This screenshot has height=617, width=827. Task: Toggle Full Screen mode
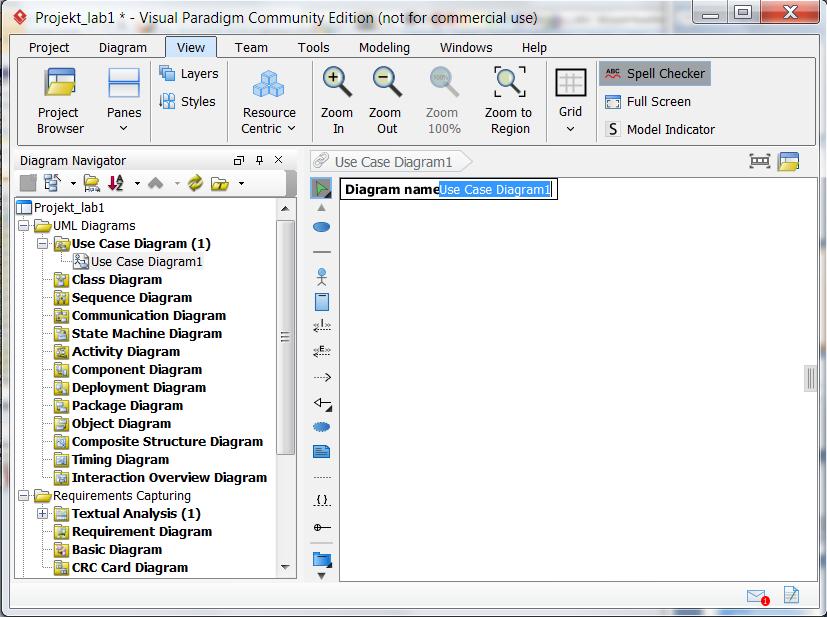tap(648, 101)
